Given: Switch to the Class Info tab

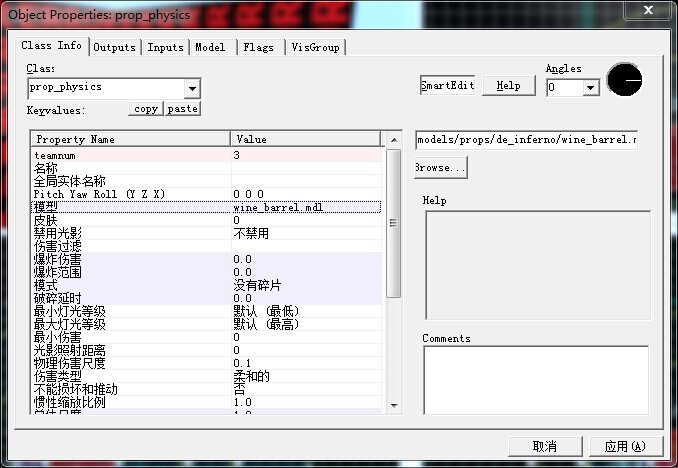Looking at the screenshot, I should 52,46.
